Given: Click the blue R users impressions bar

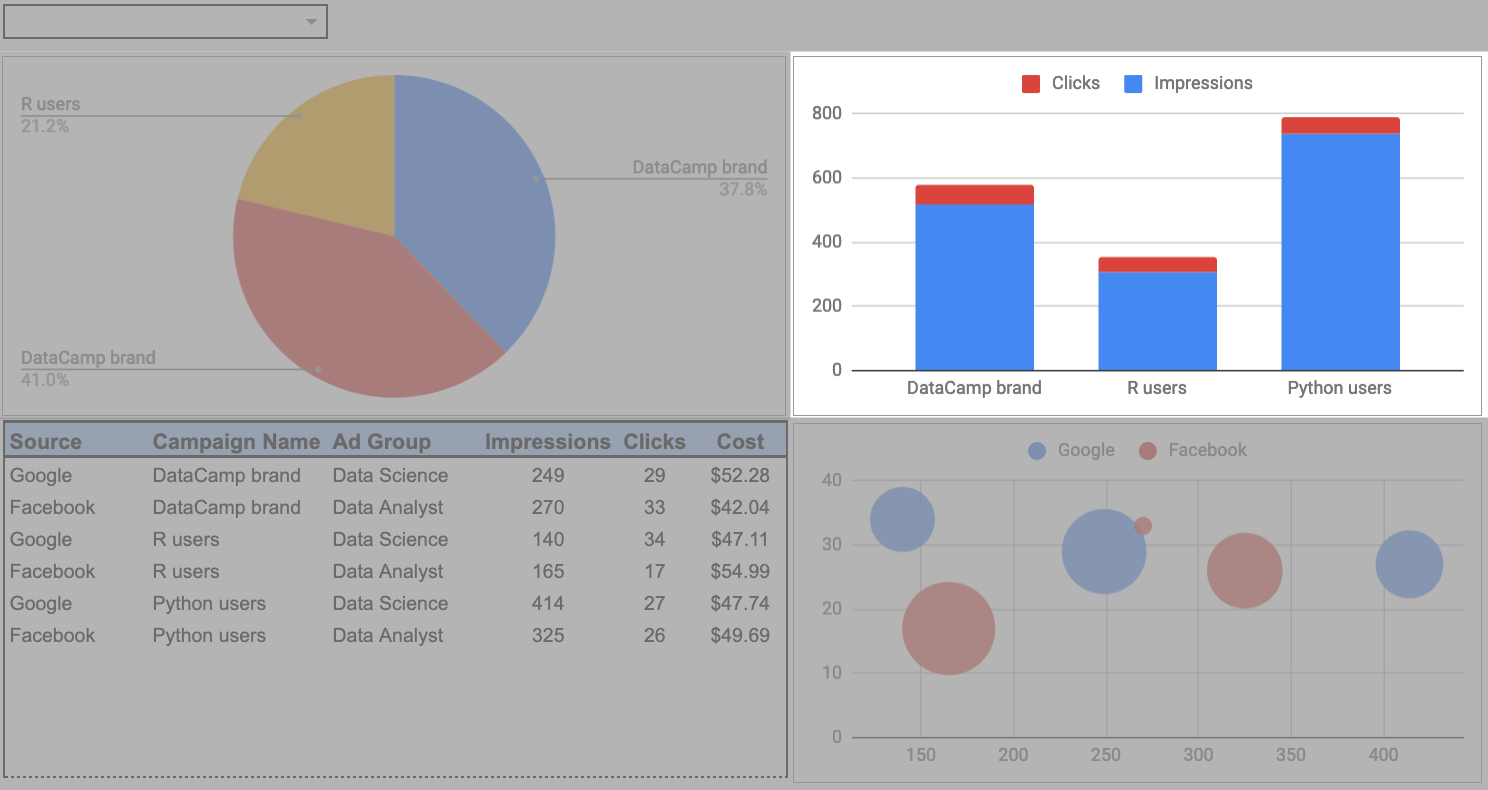Looking at the screenshot, I should point(1158,321).
